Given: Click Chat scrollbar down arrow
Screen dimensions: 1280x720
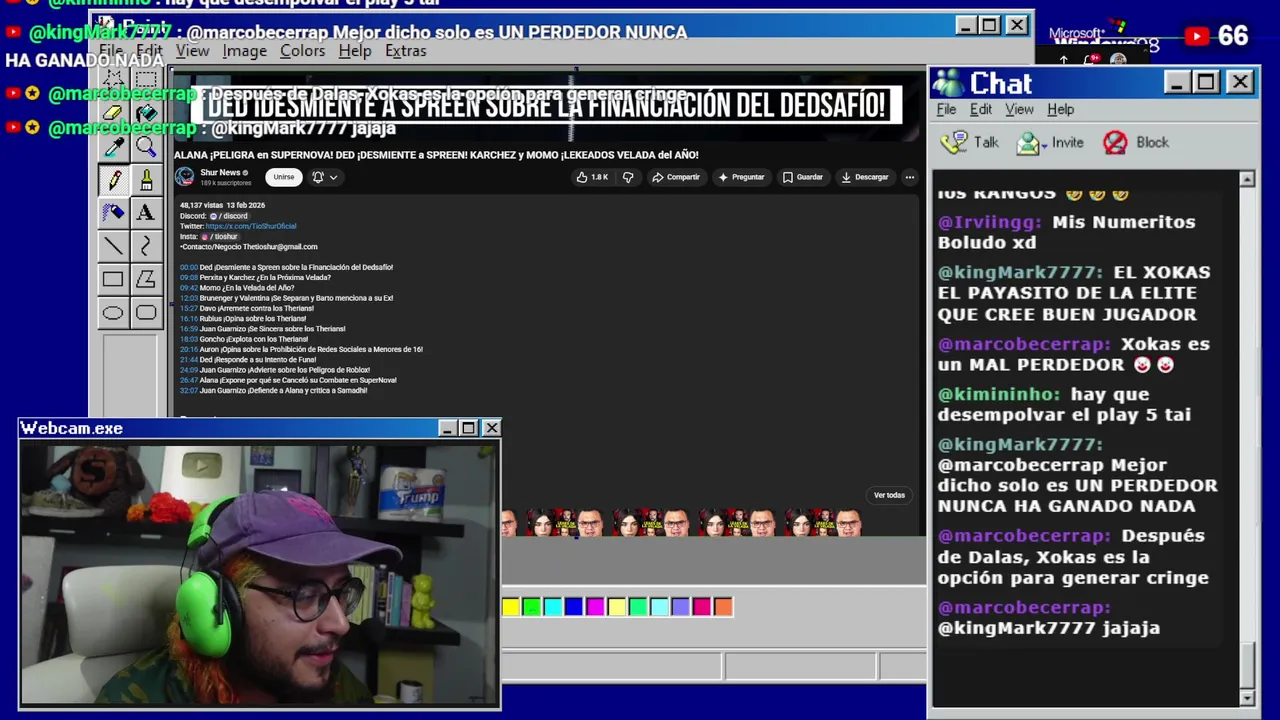Looking at the screenshot, I should [1247, 697].
